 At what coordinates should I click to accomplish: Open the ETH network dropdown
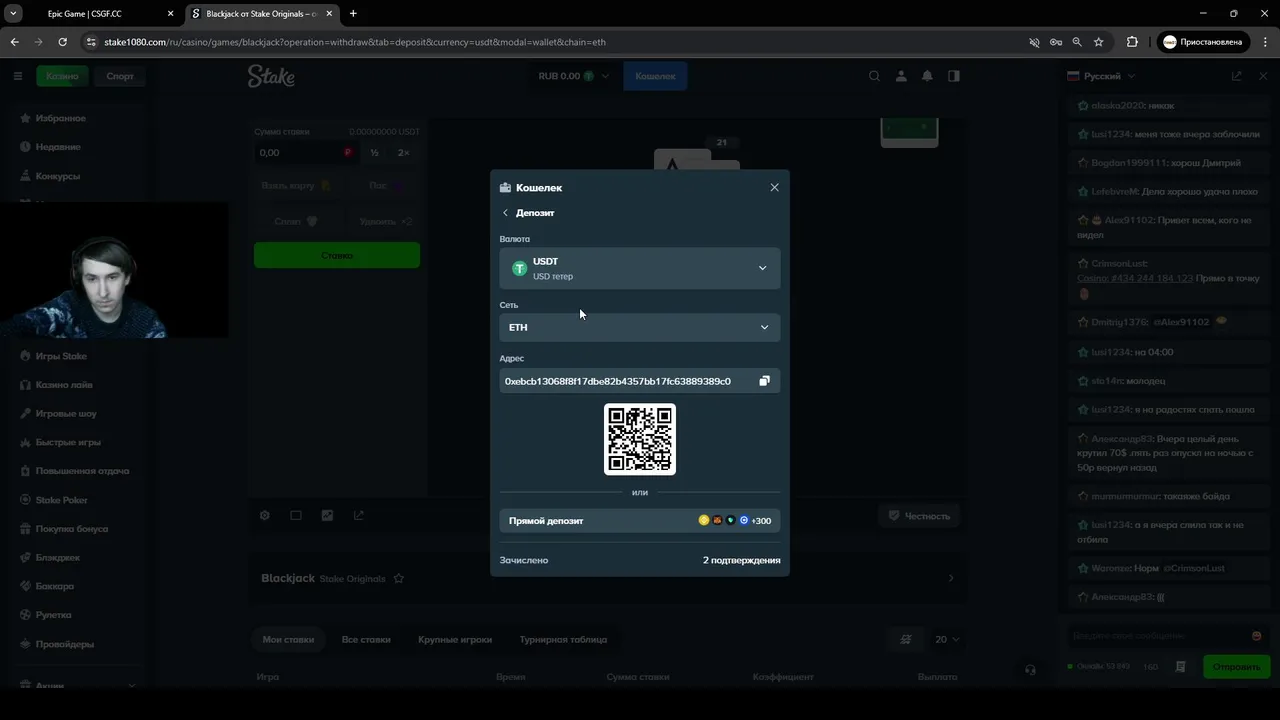[x=640, y=327]
